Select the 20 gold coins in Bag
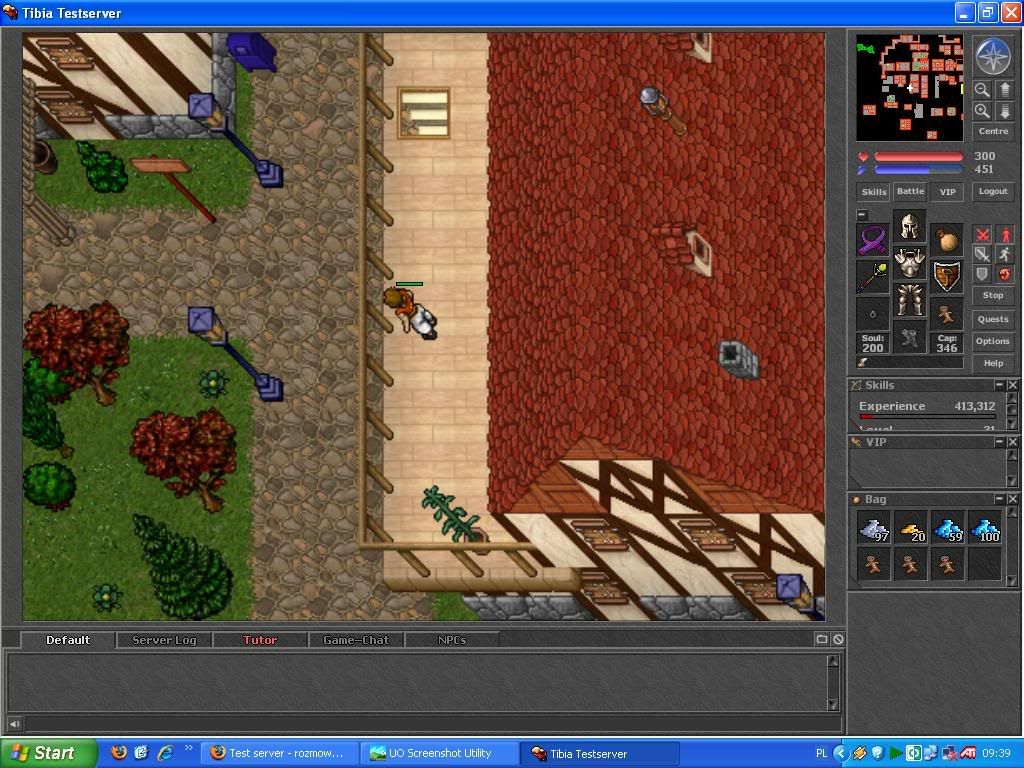 pyautogui.click(x=911, y=528)
